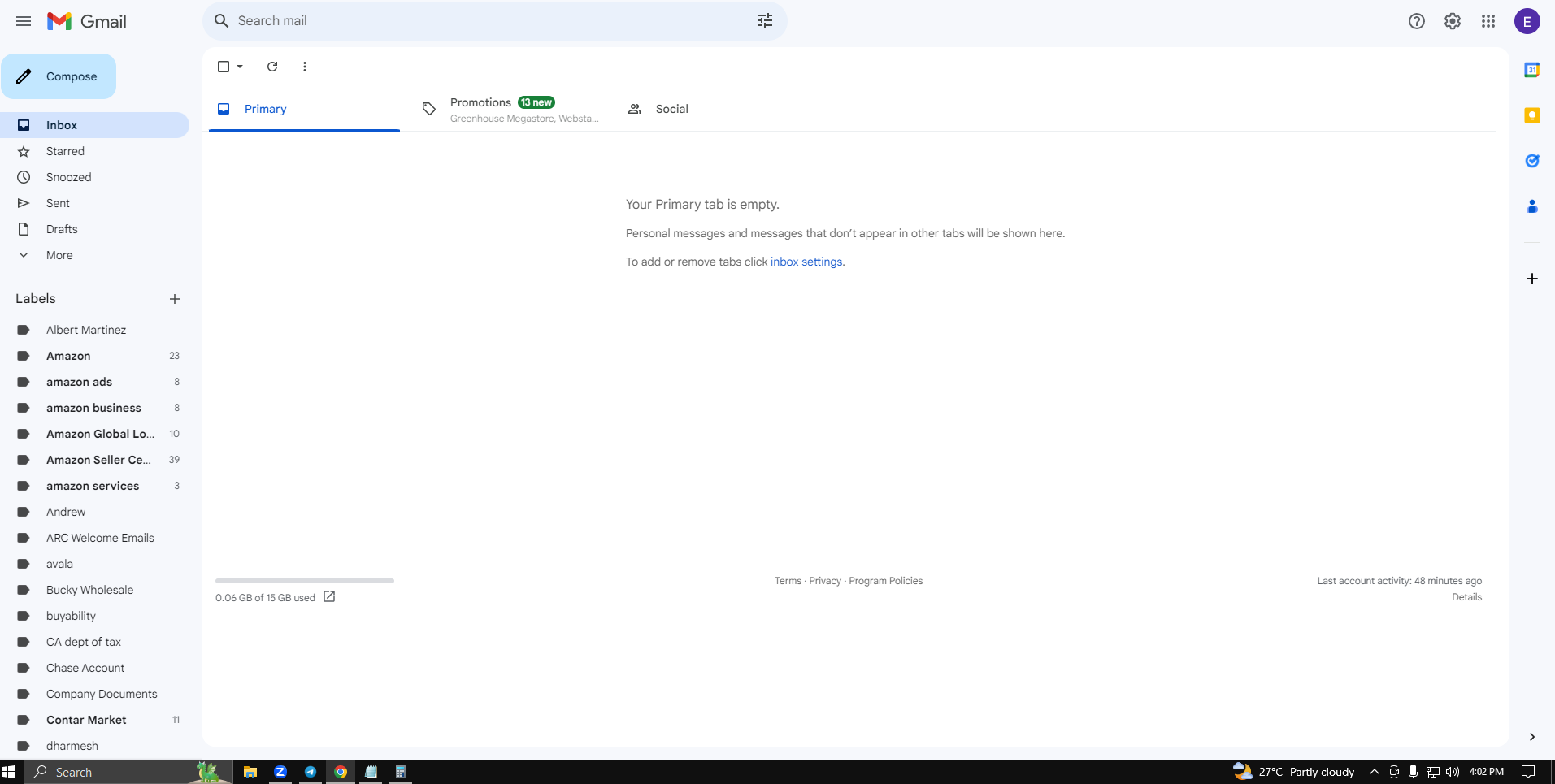Open the Company Documents label
The image size is (1555, 784).
pos(94,694)
